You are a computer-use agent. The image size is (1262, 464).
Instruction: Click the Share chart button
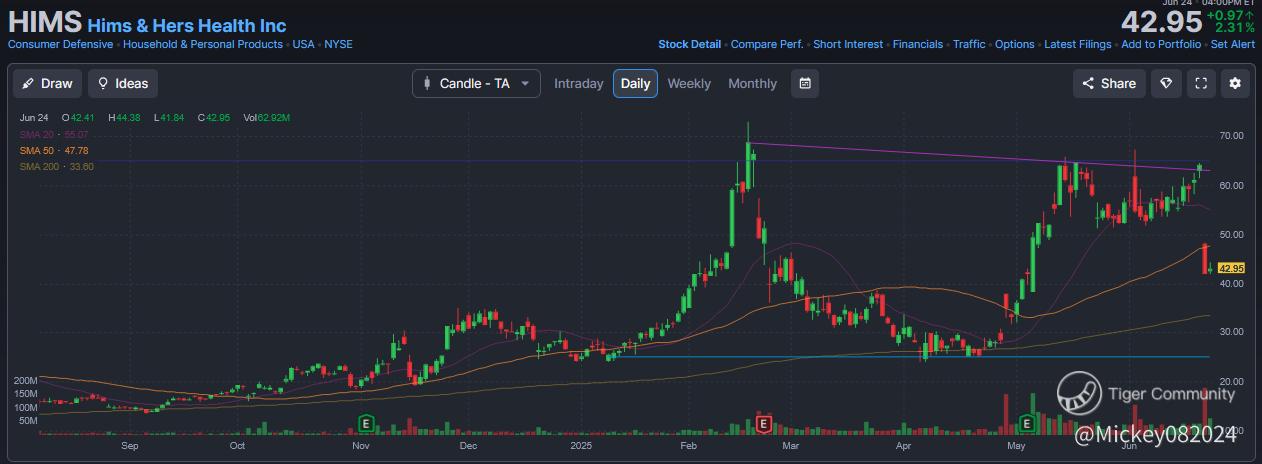point(1109,84)
